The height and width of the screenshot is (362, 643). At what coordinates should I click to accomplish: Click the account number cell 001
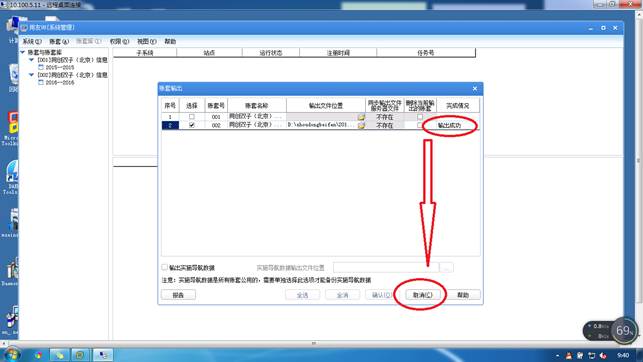click(x=216, y=117)
